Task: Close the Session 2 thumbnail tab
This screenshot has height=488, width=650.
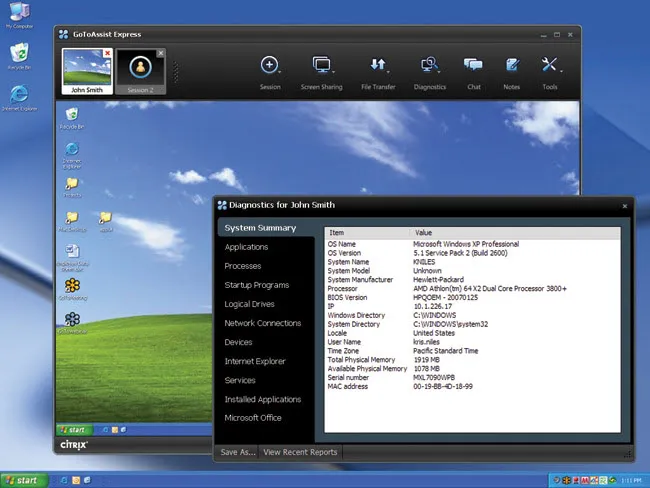Action: click(x=161, y=53)
